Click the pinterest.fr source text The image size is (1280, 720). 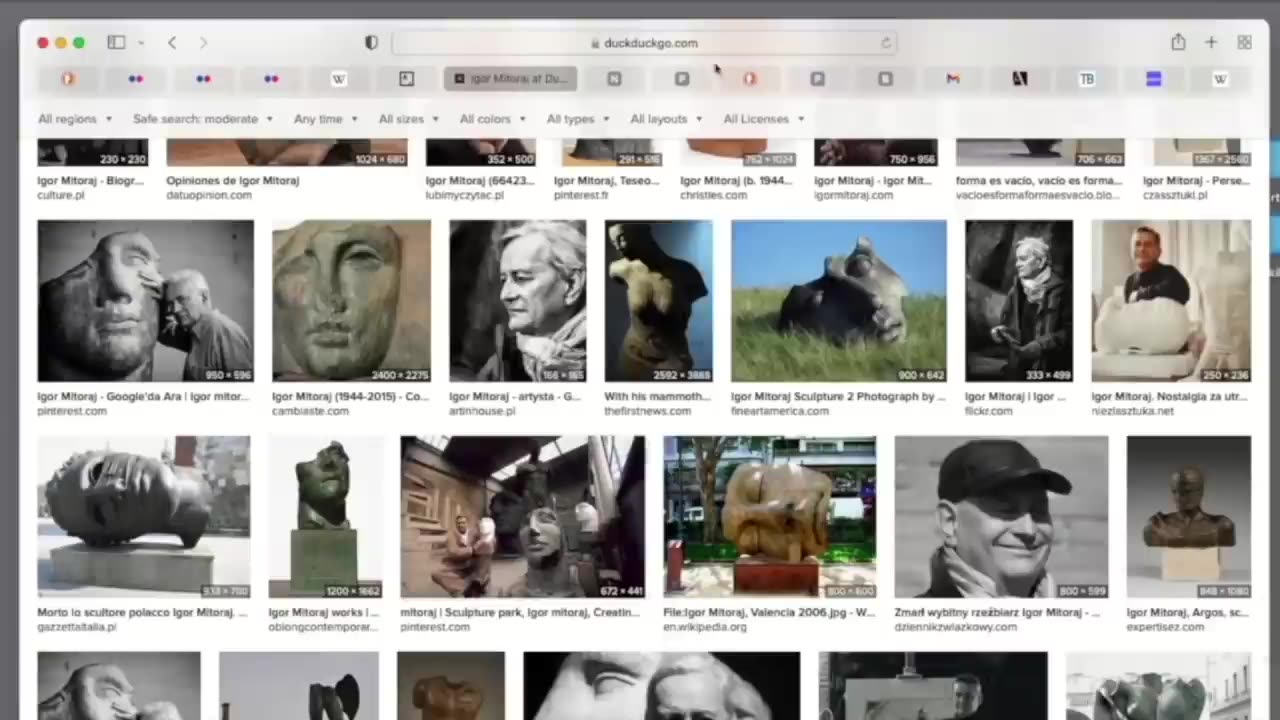[x=581, y=195]
